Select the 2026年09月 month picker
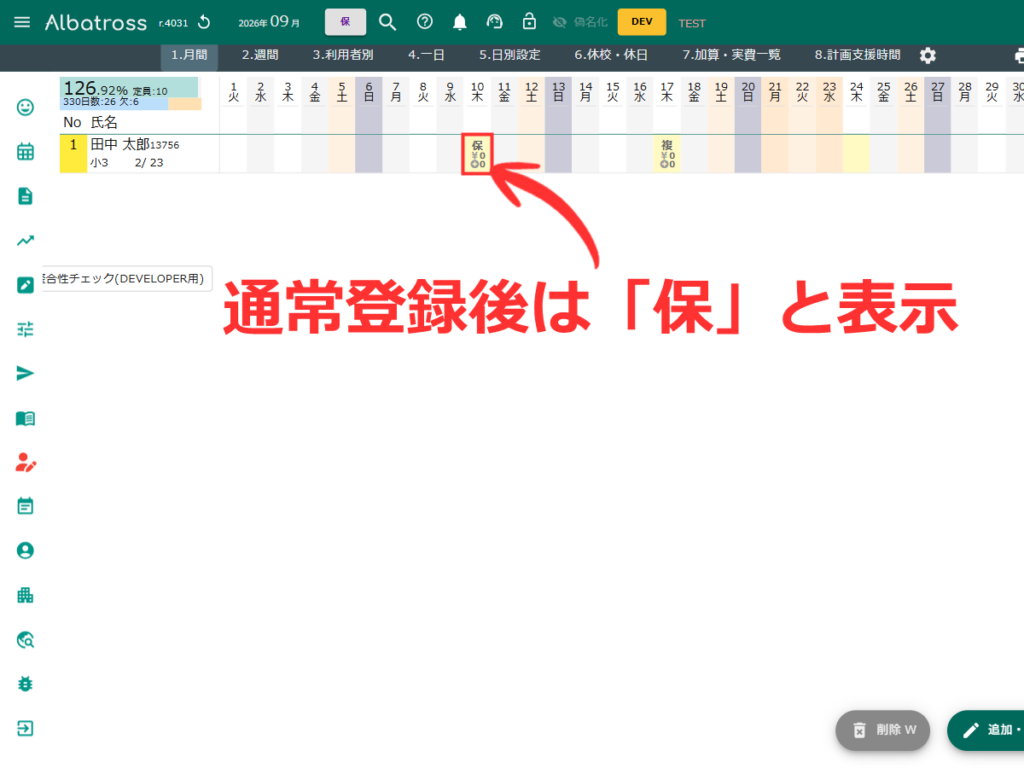The width and height of the screenshot is (1024, 768). (269, 22)
